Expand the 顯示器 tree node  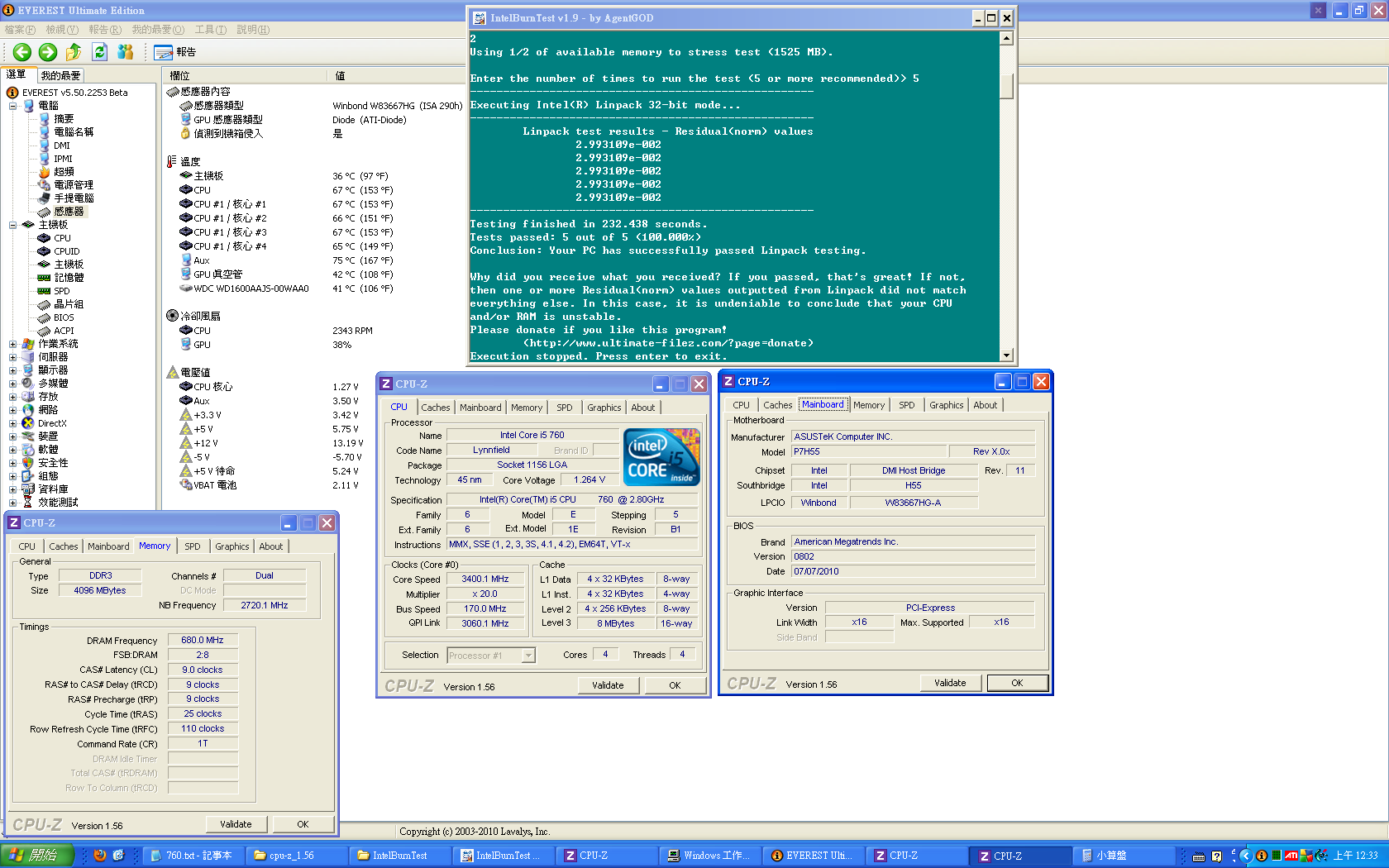coord(12,370)
